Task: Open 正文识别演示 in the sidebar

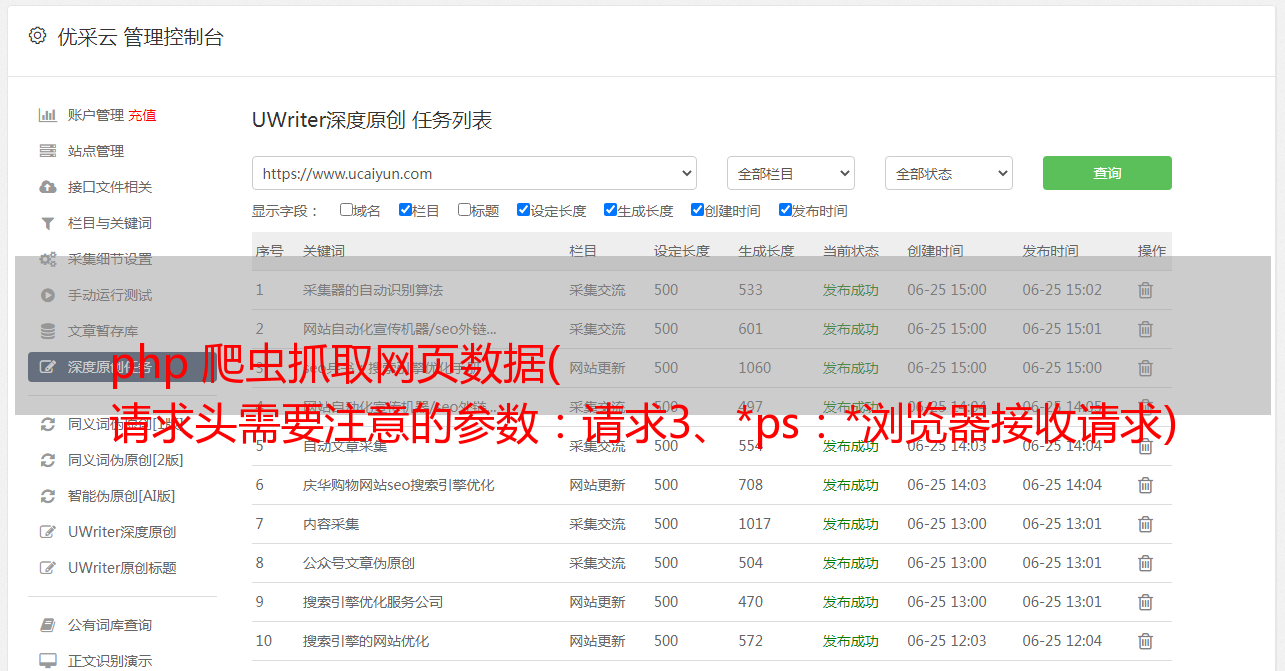Action: [x=110, y=661]
